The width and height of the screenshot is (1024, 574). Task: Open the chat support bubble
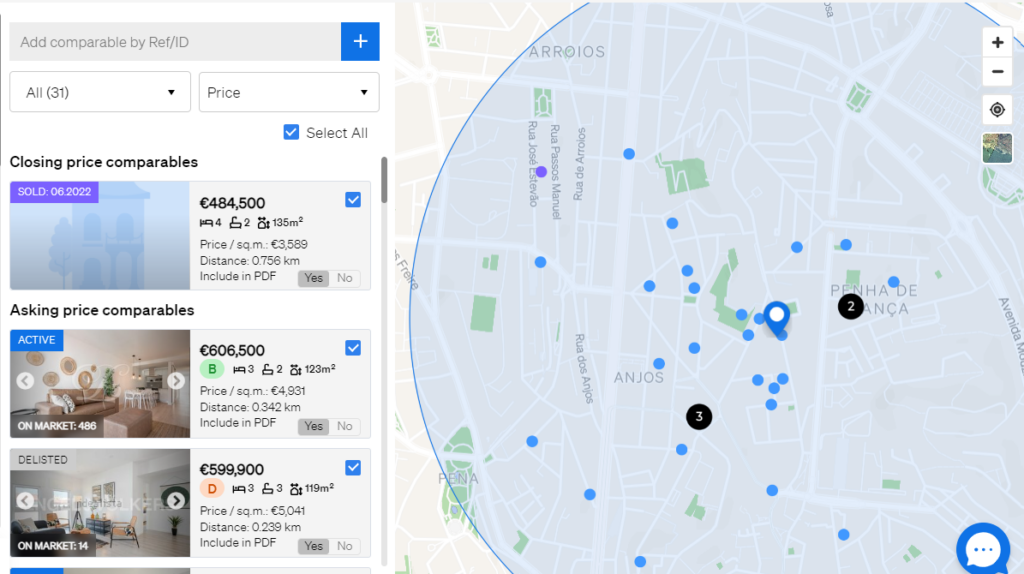pyautogui.click(x=983, y=549)
